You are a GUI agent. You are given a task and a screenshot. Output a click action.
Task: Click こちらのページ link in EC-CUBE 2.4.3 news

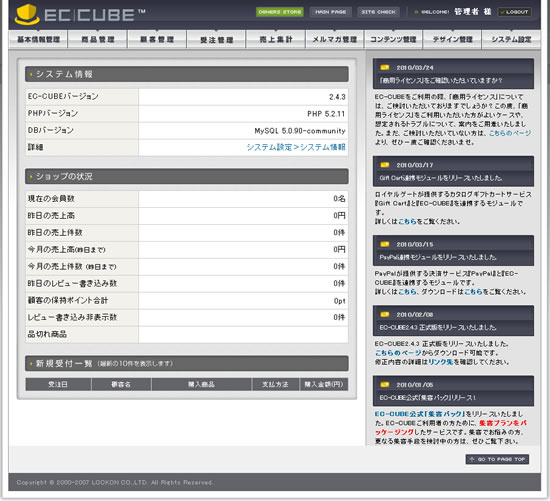click(x=398, y=353)
